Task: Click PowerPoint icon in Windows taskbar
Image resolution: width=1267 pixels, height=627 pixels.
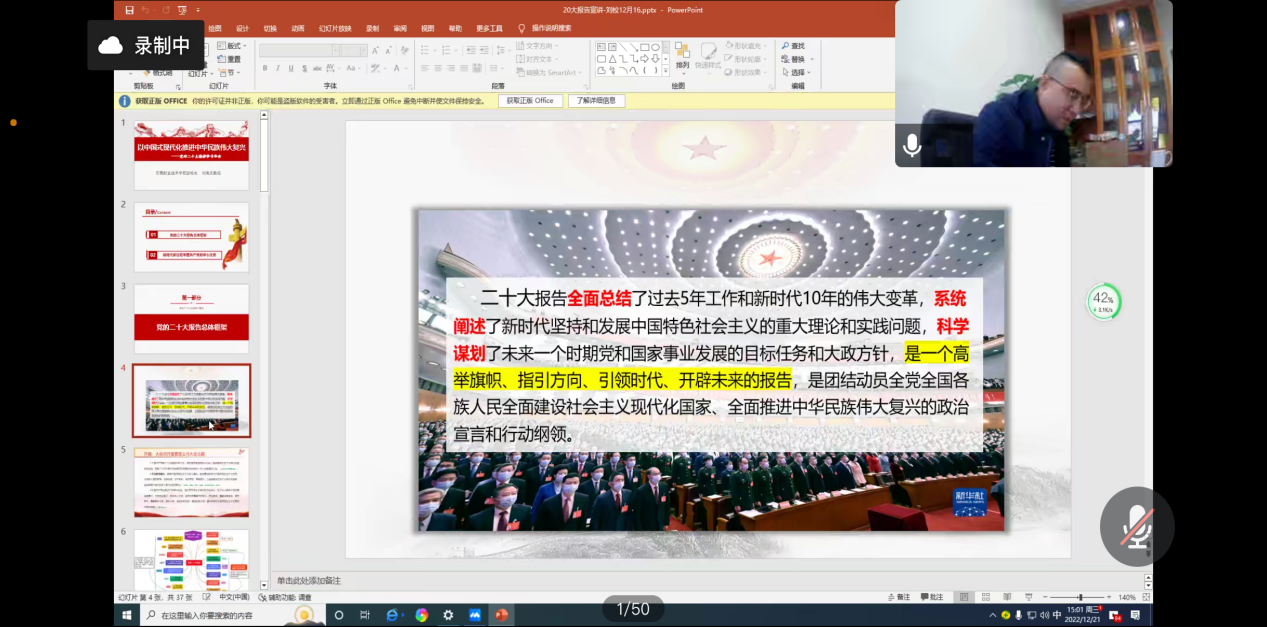Action: click(x=501, y=615)
